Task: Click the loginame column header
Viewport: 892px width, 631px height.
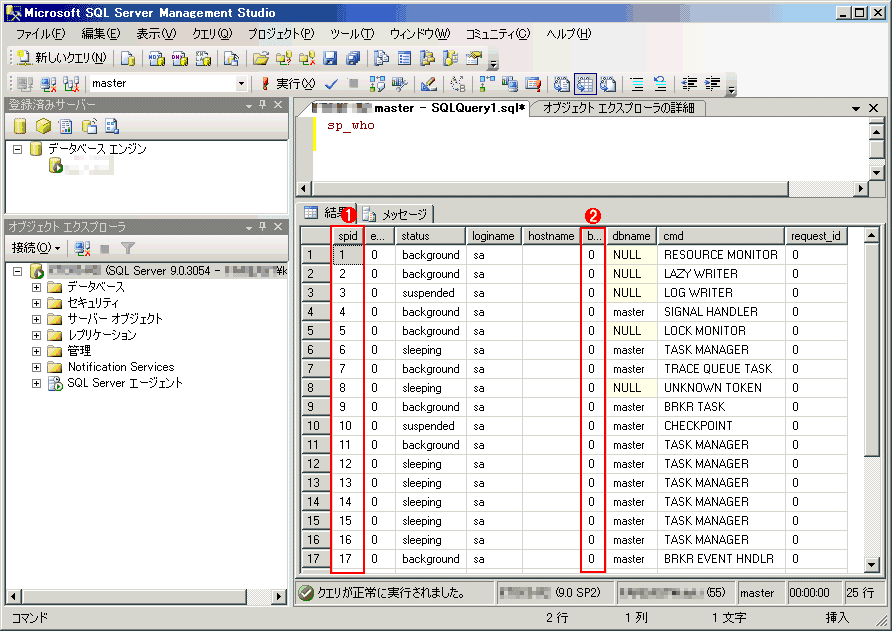Action: click(493, 236)
